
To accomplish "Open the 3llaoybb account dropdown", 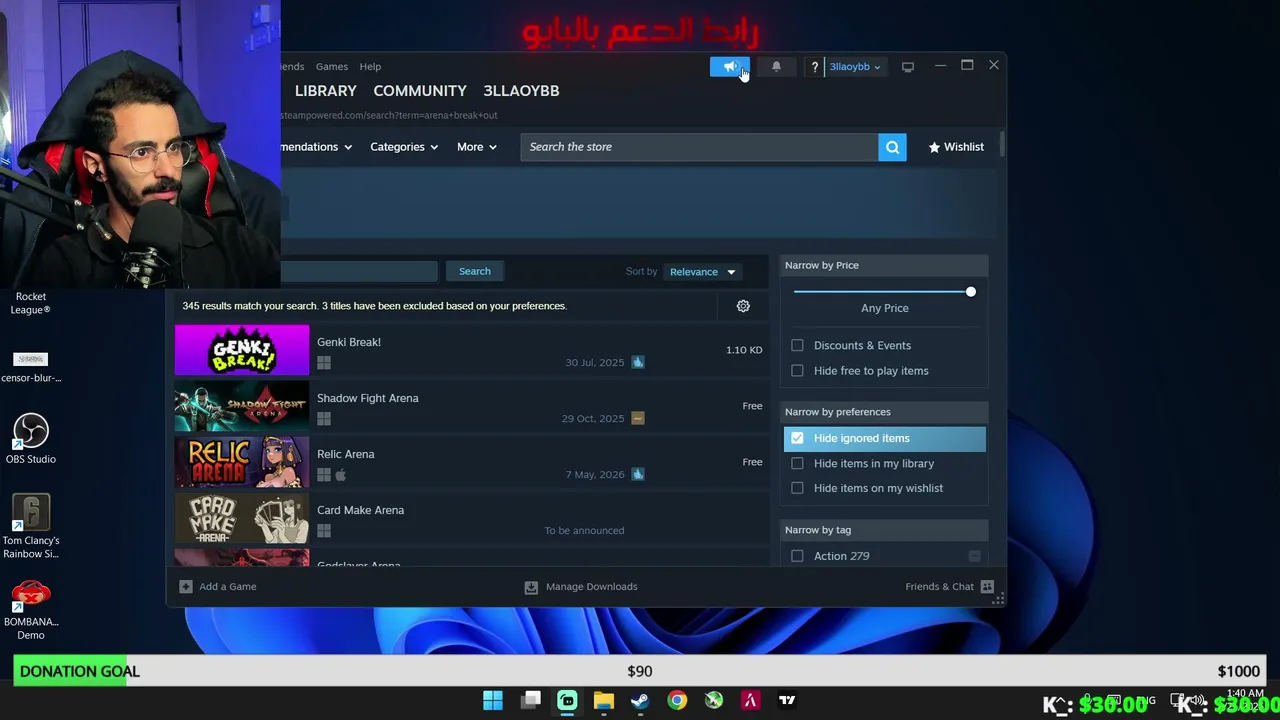I will (855, 67).
